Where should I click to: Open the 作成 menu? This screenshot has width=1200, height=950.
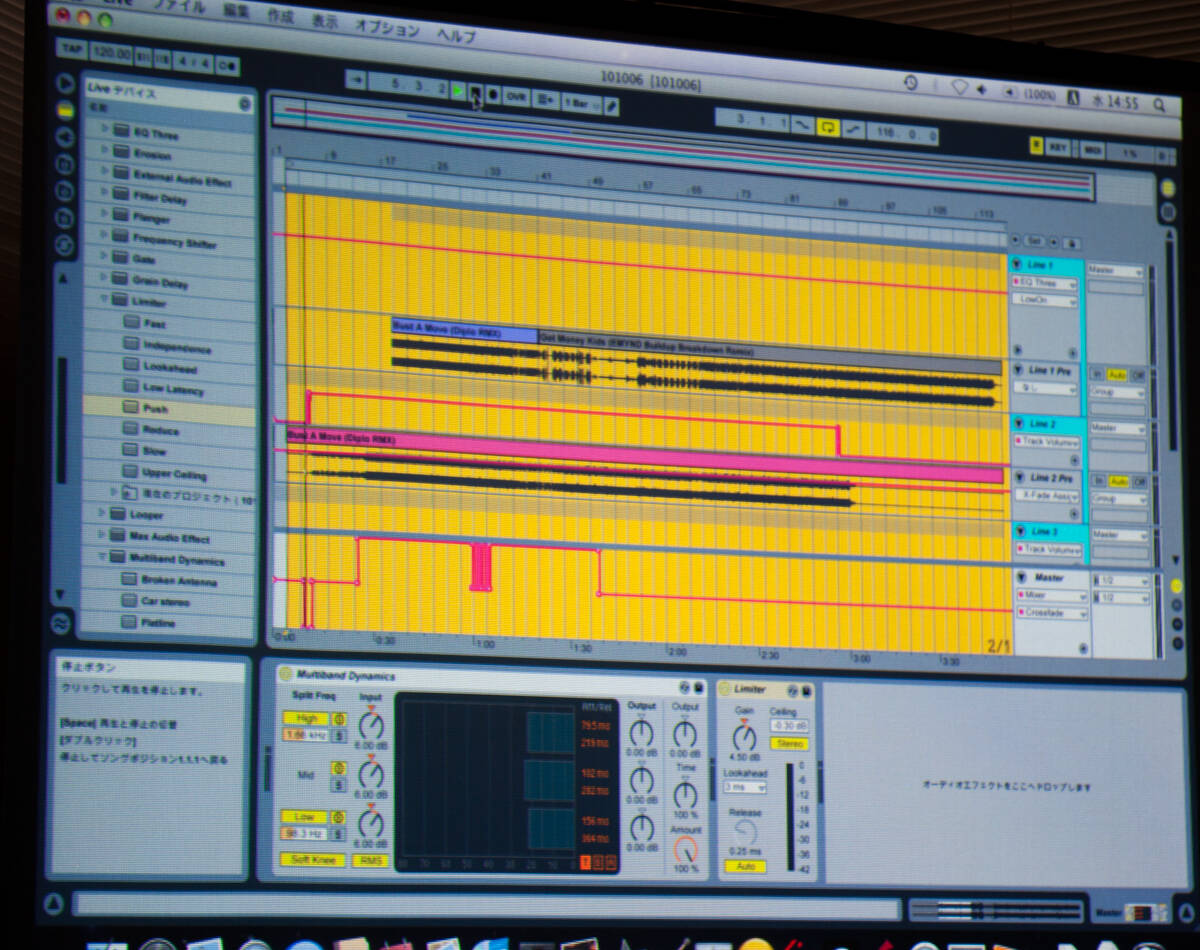(x=281, y=15)
